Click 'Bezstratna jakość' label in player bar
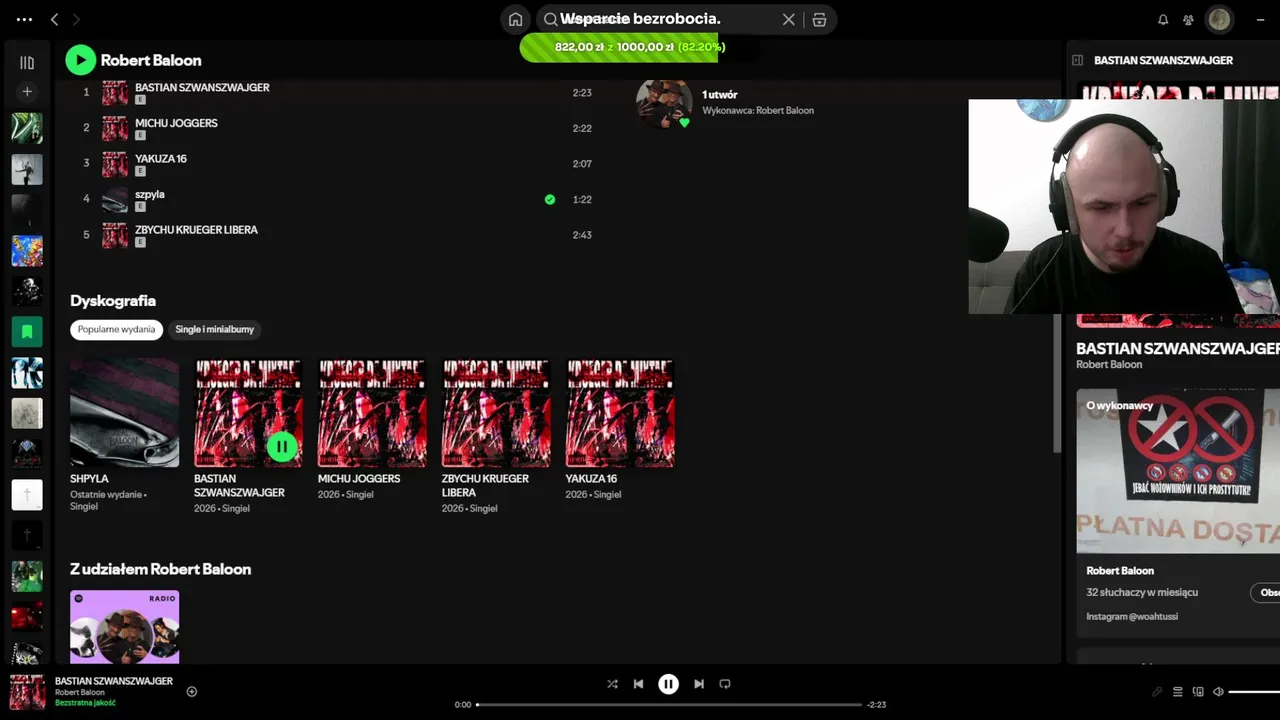 tap(85, 703)
